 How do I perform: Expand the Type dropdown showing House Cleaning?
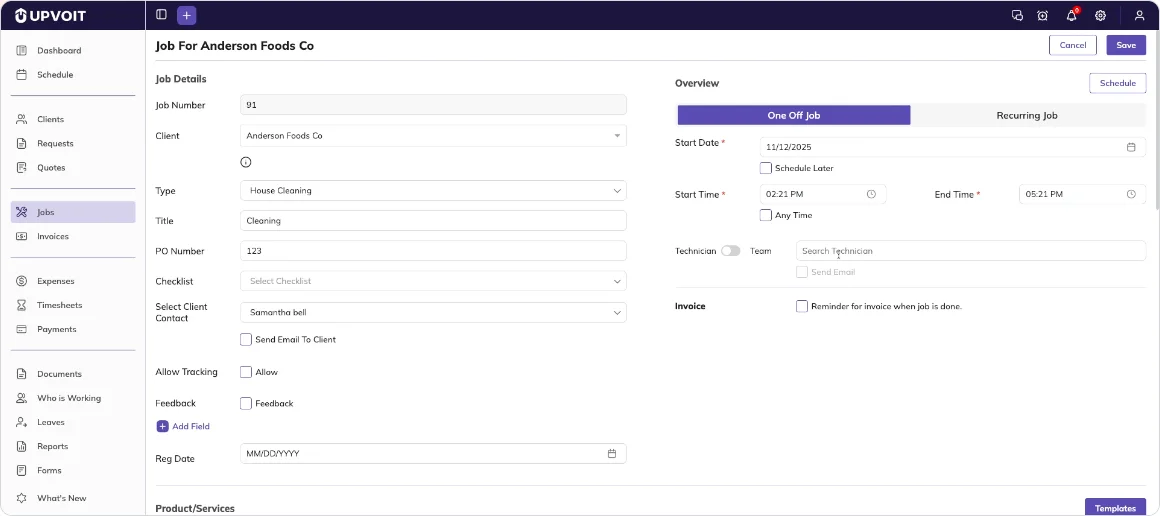433,190
